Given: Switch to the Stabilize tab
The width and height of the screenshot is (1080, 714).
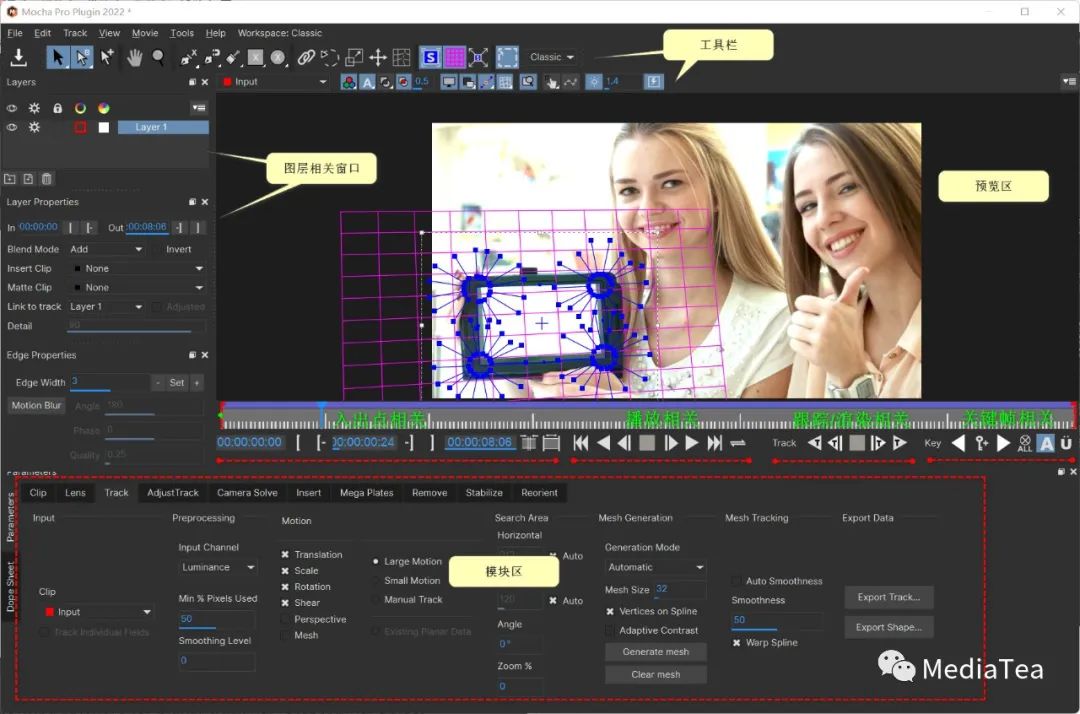Looking at the screenshot, I should 484,493.
